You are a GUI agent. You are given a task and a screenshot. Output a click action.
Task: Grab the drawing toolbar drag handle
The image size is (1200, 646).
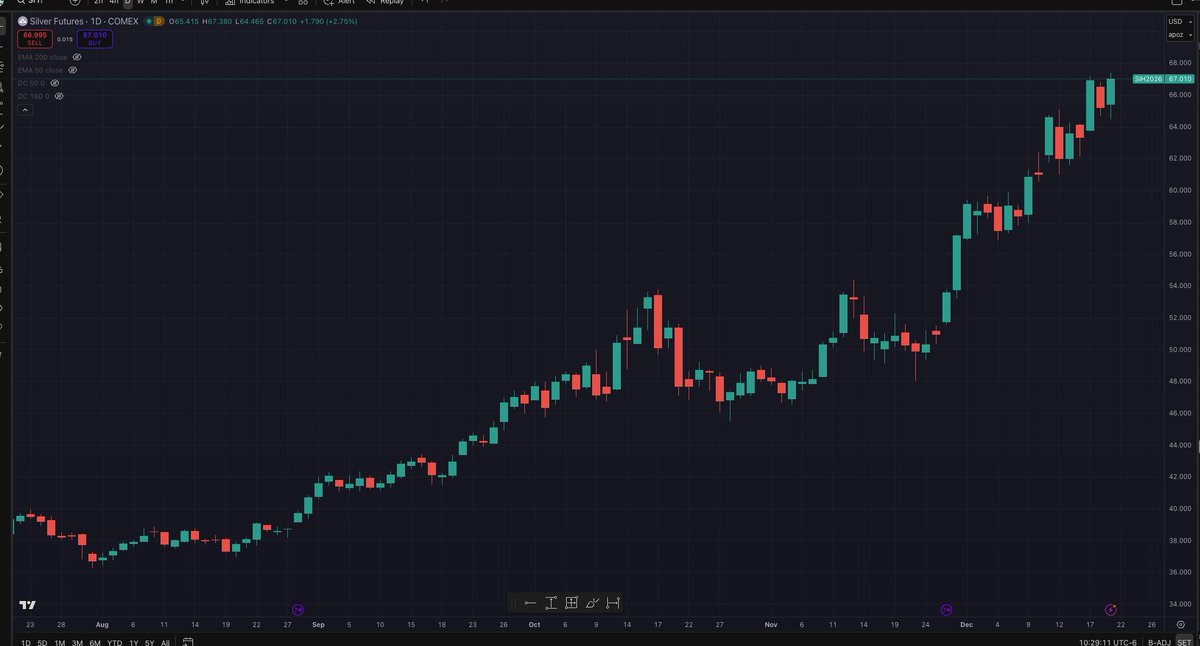(x=514, y=603)
